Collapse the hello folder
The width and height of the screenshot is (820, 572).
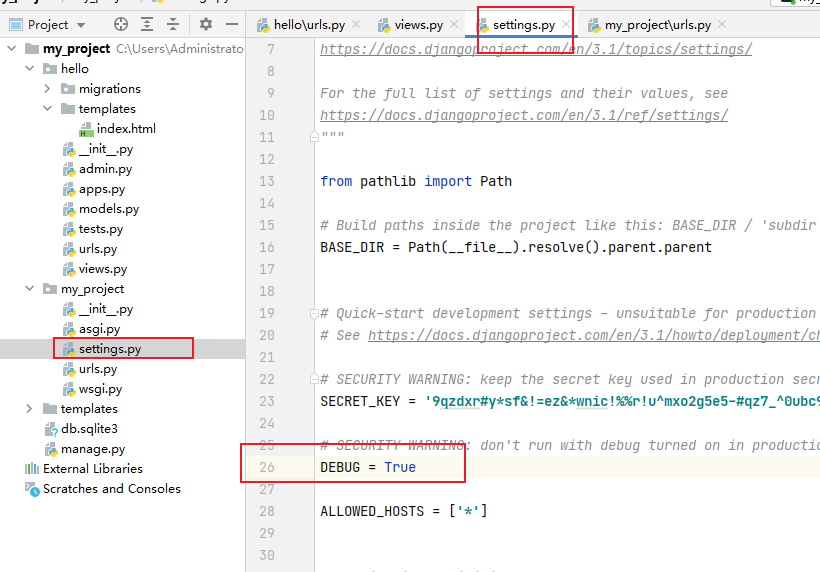(30, 68)
